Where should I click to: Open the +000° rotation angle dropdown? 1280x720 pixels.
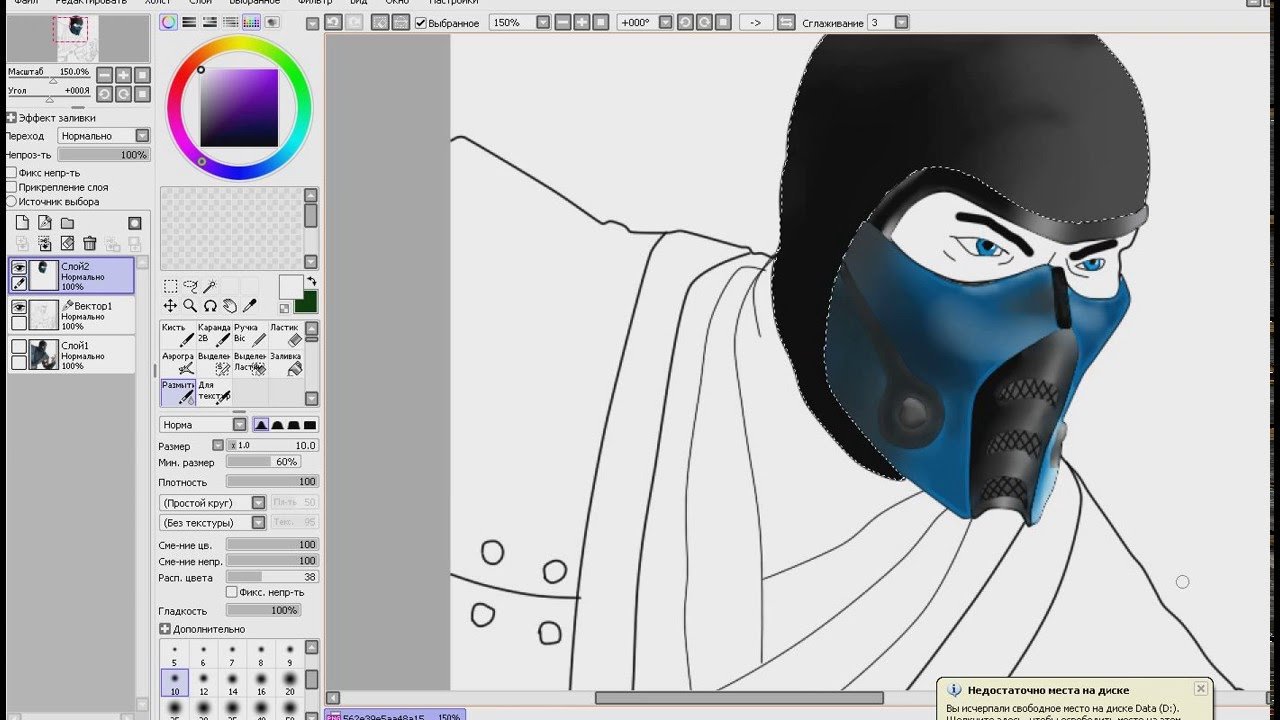point(665,22)
